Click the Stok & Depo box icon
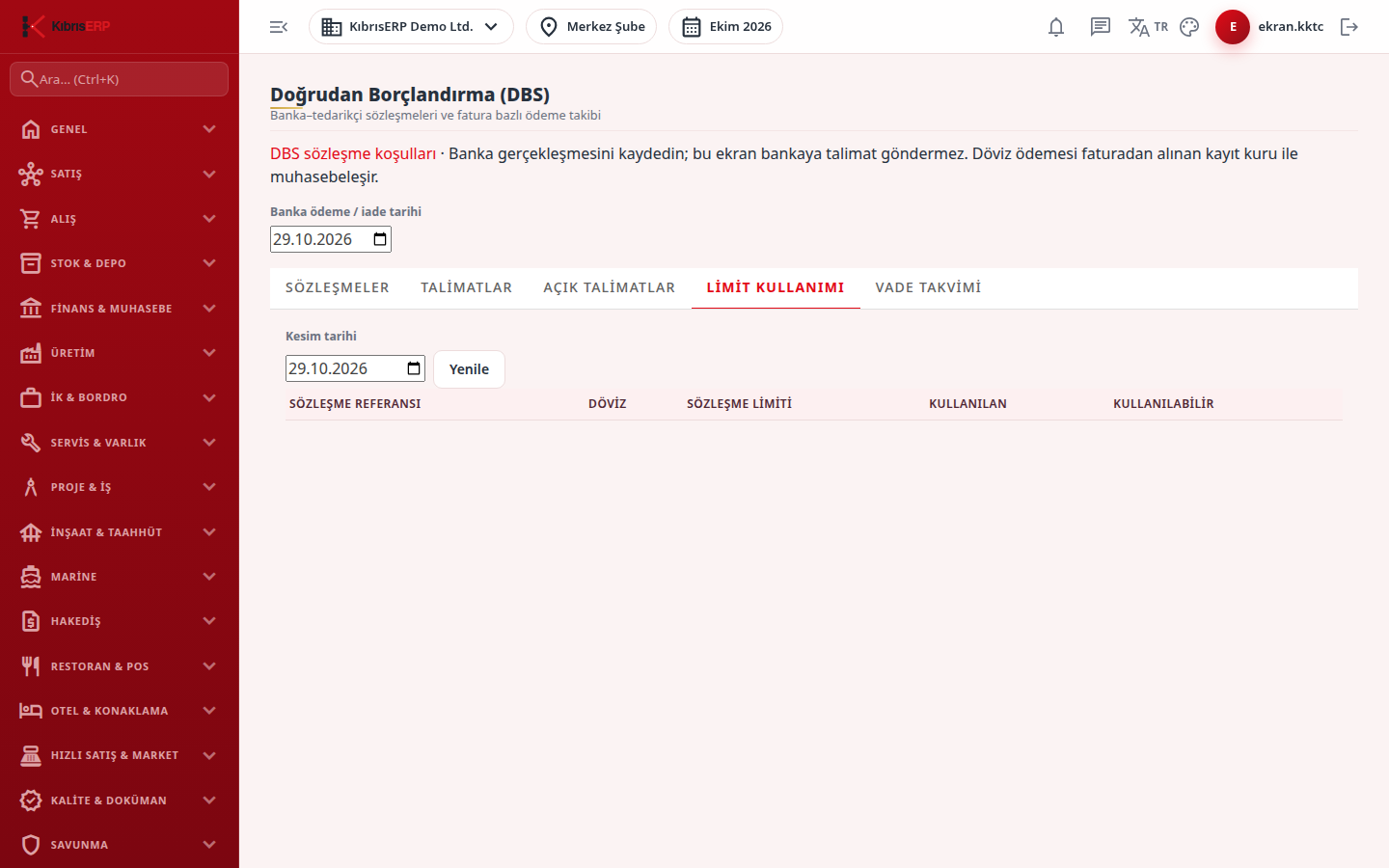Screen dimensions: 1389x868 31,263
